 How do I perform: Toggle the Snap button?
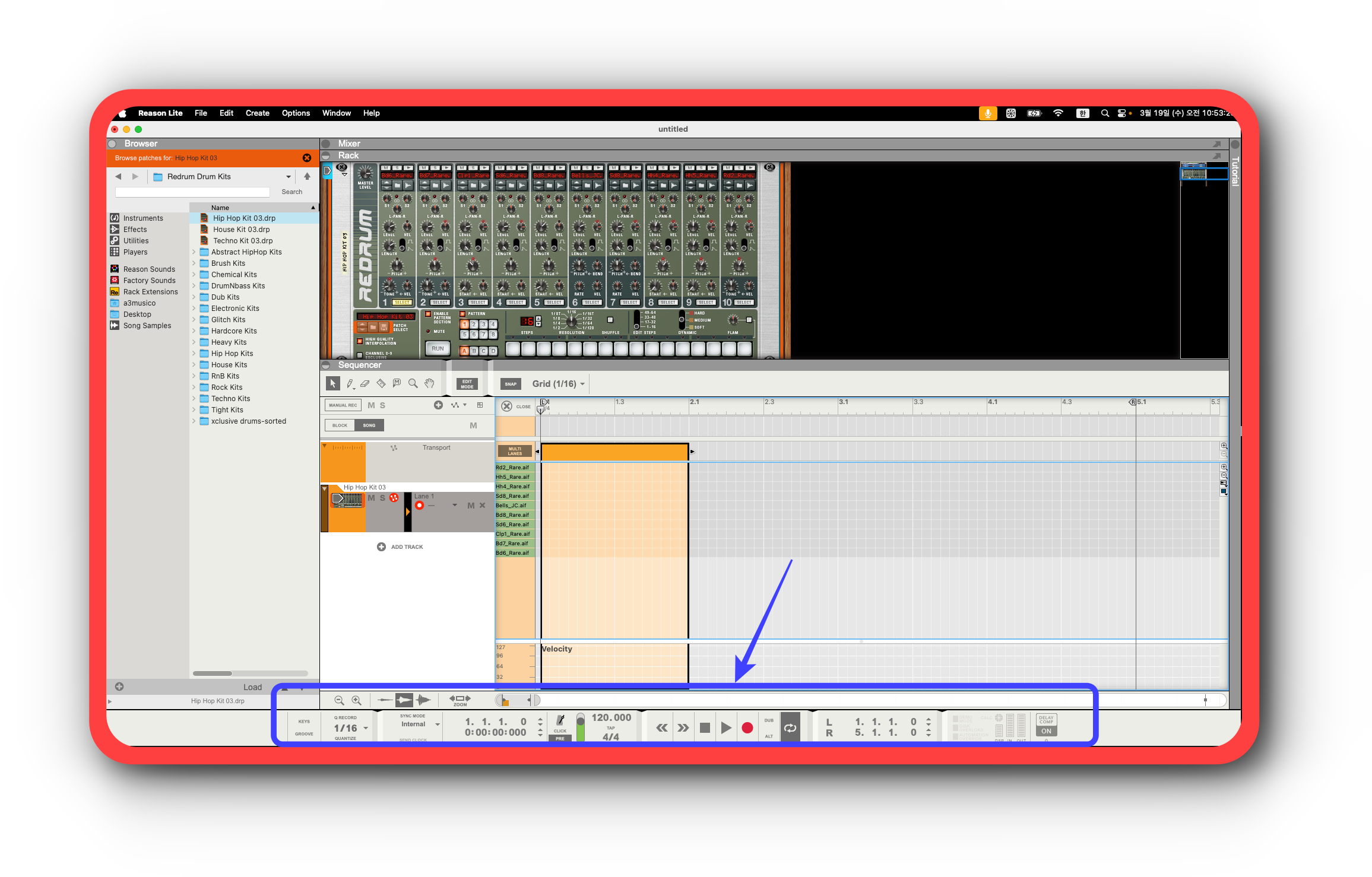[511, 384]
